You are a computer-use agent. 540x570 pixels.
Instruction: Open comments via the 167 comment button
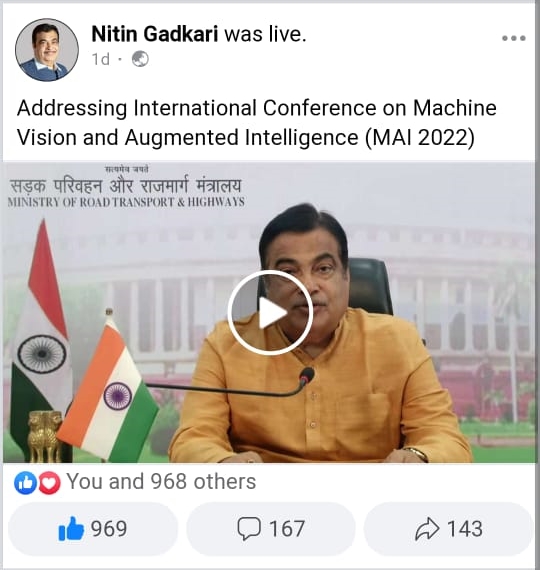point(271,529)
